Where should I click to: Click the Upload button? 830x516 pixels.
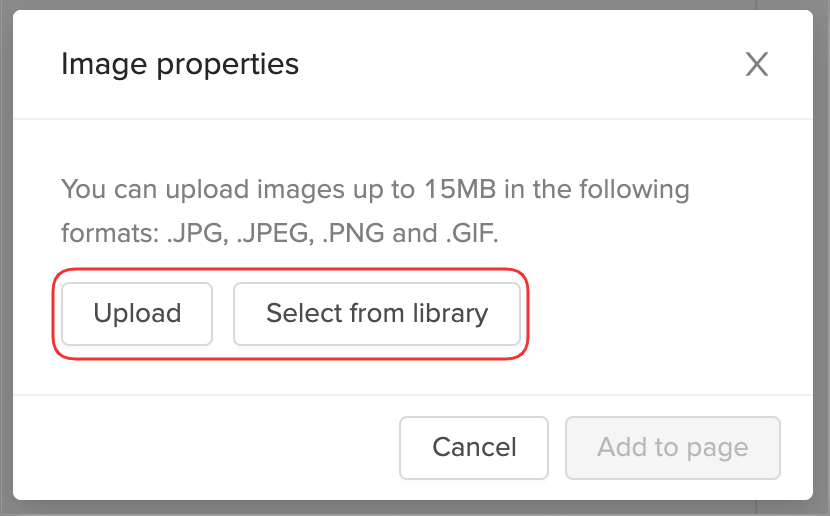(137, 313)
